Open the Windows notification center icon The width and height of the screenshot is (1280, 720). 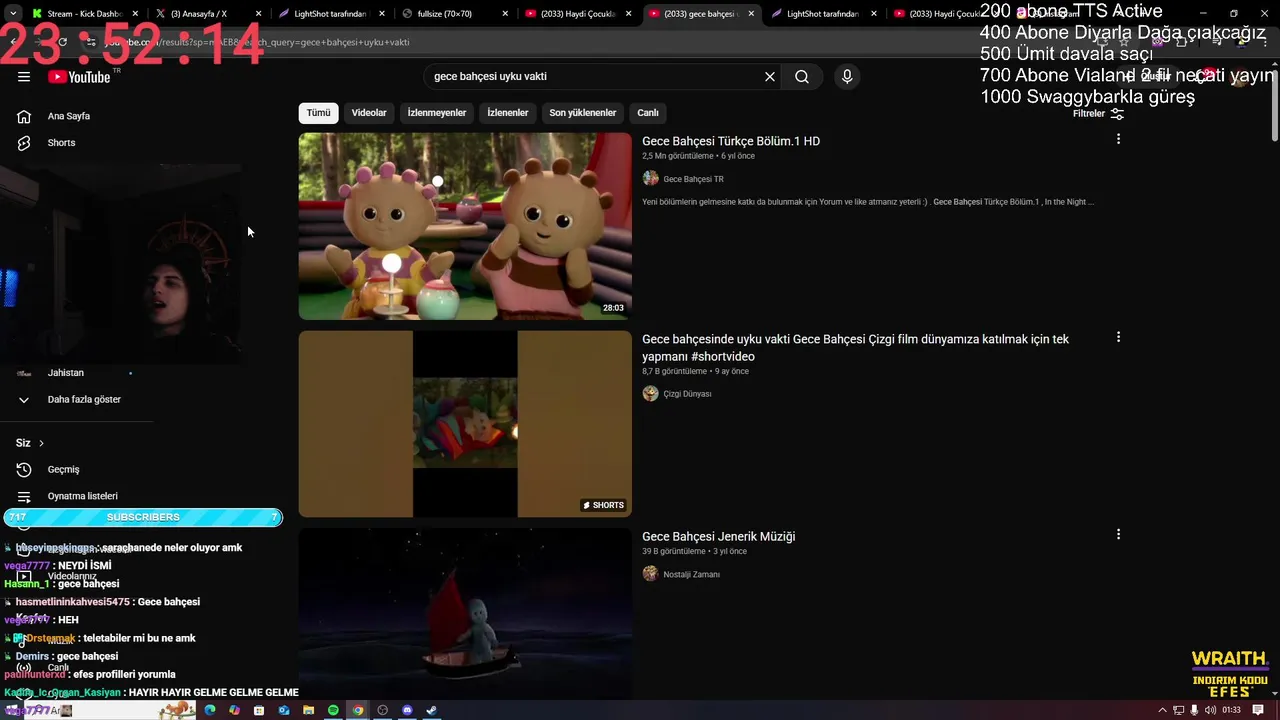(x=1258, y=710)
